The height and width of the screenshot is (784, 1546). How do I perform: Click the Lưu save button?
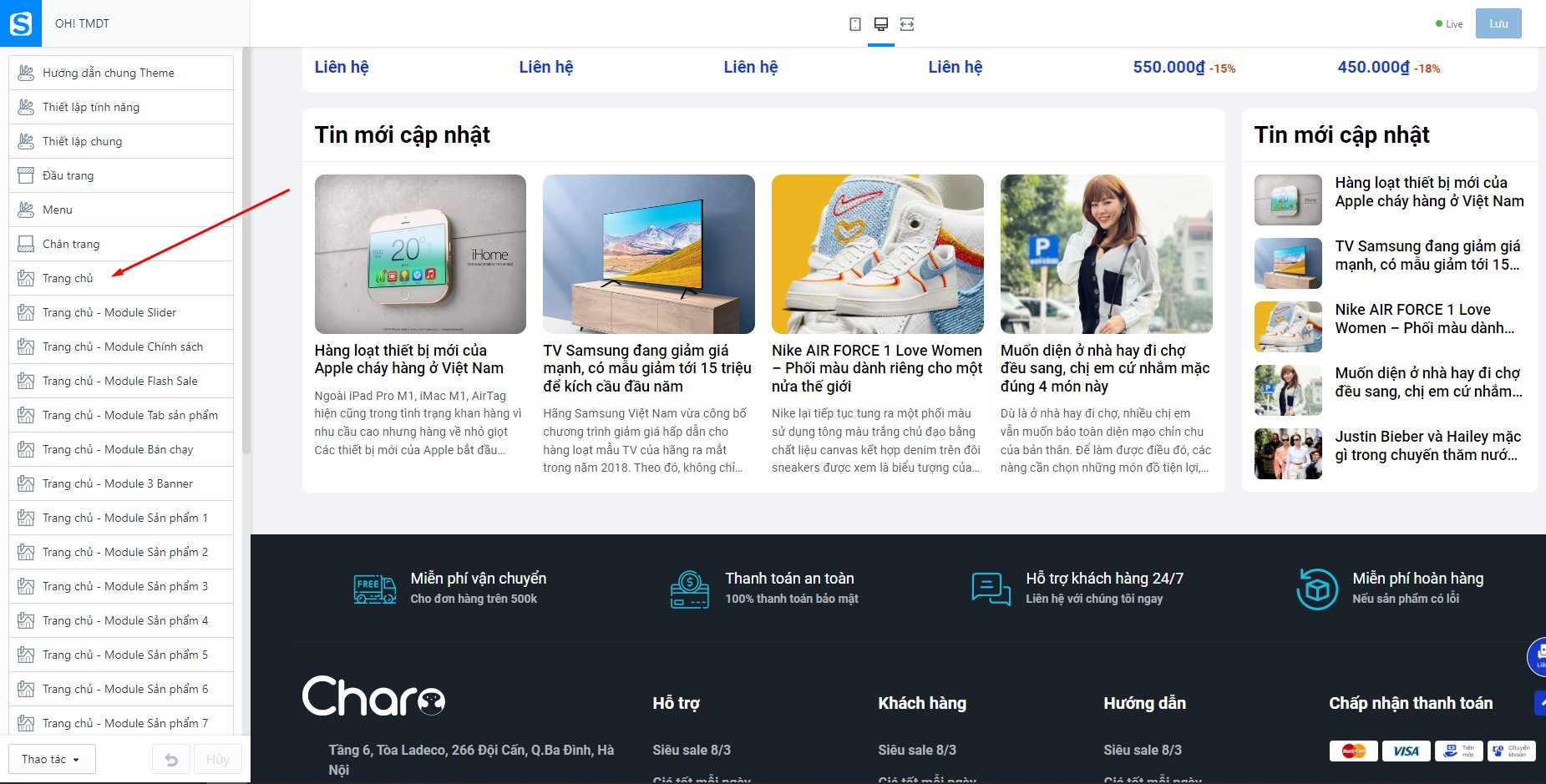[x=1498, y=23]
